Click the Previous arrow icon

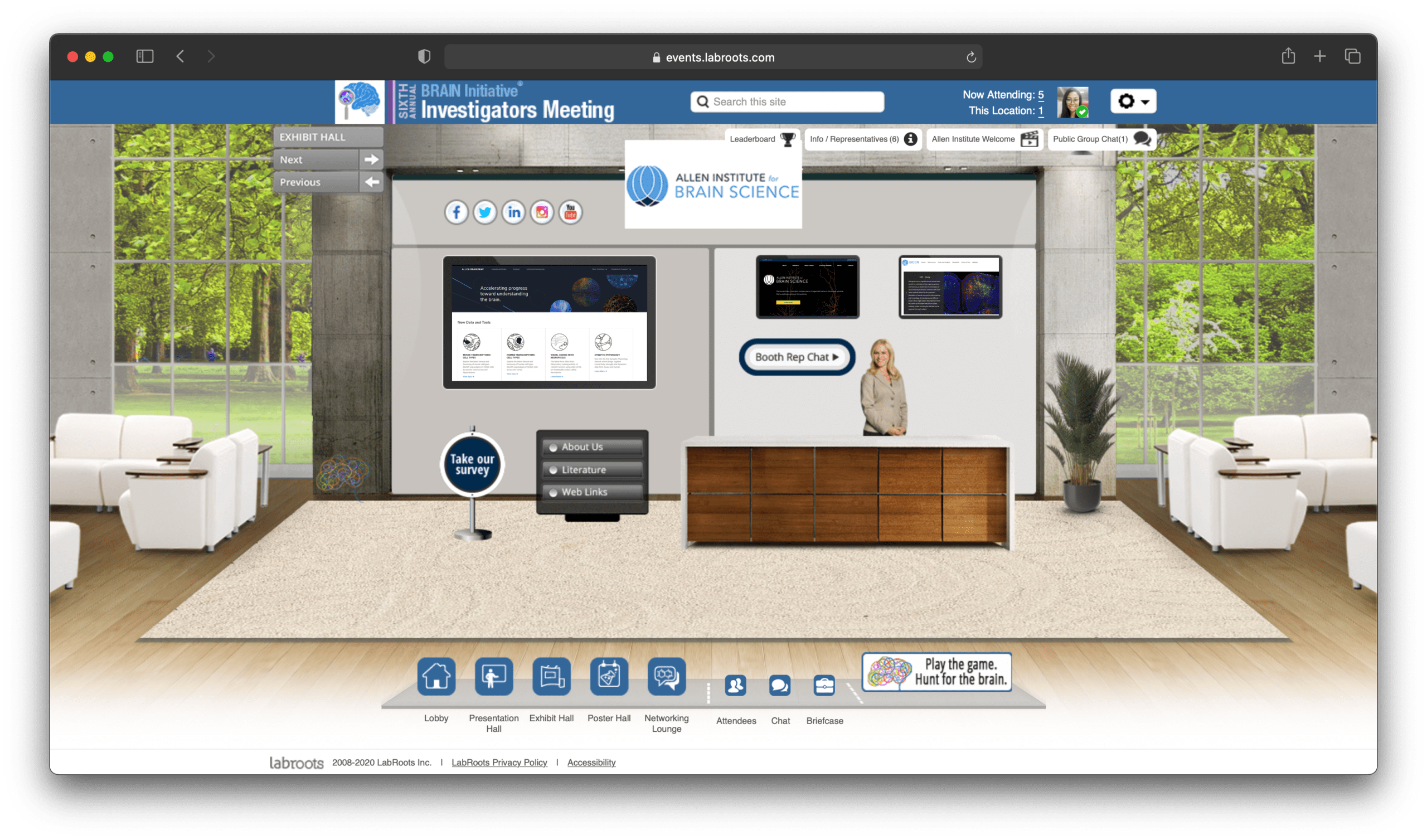click(371, 182)
